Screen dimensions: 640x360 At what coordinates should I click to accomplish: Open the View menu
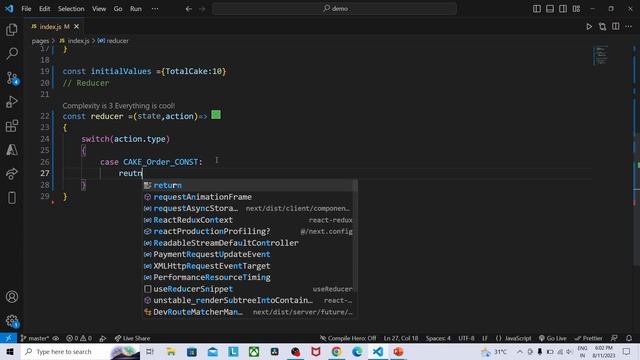tap(99, 9)
